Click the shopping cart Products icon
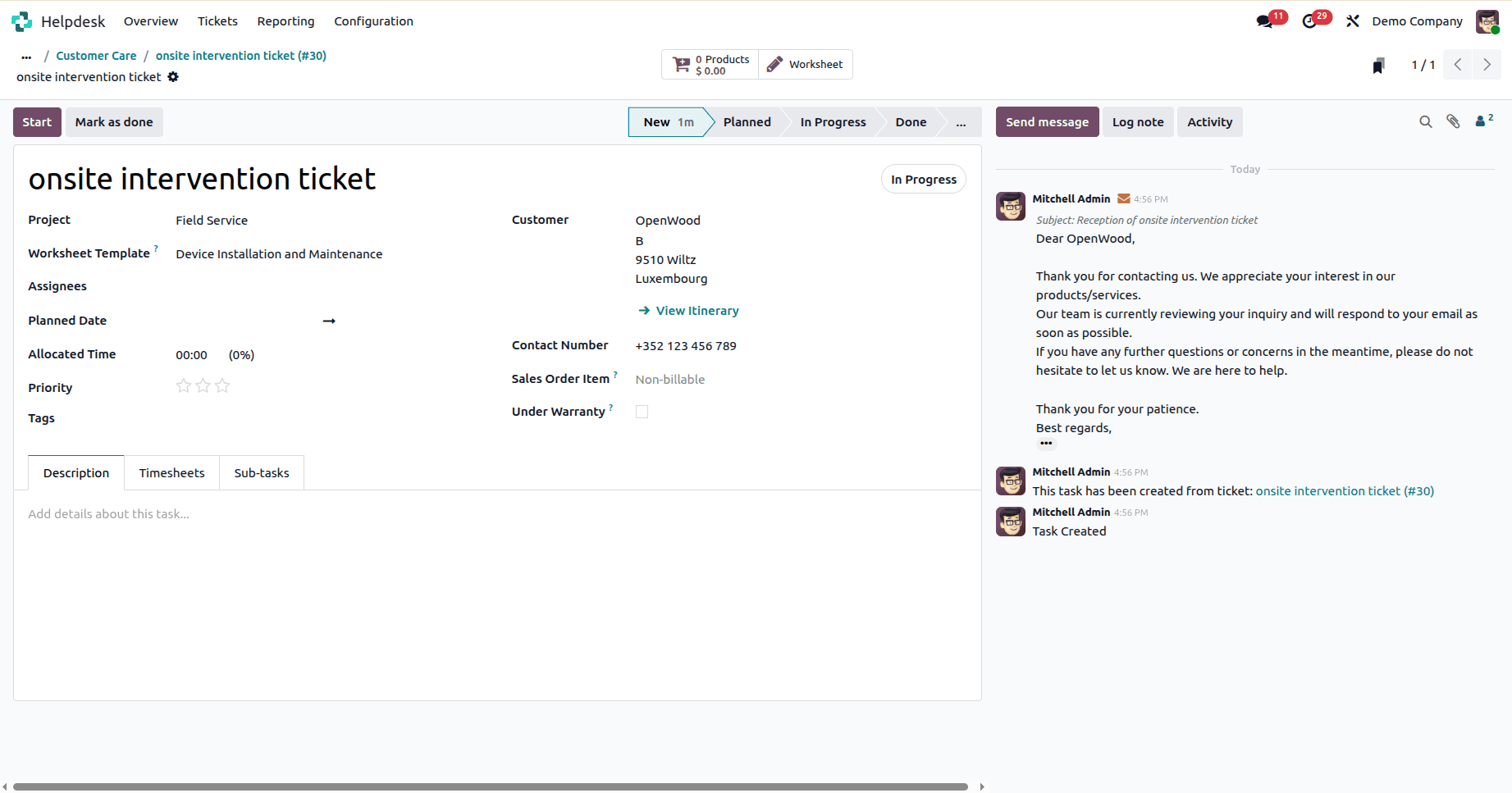Viewport: 1512px width, 793px height. (x=682, y=64)
